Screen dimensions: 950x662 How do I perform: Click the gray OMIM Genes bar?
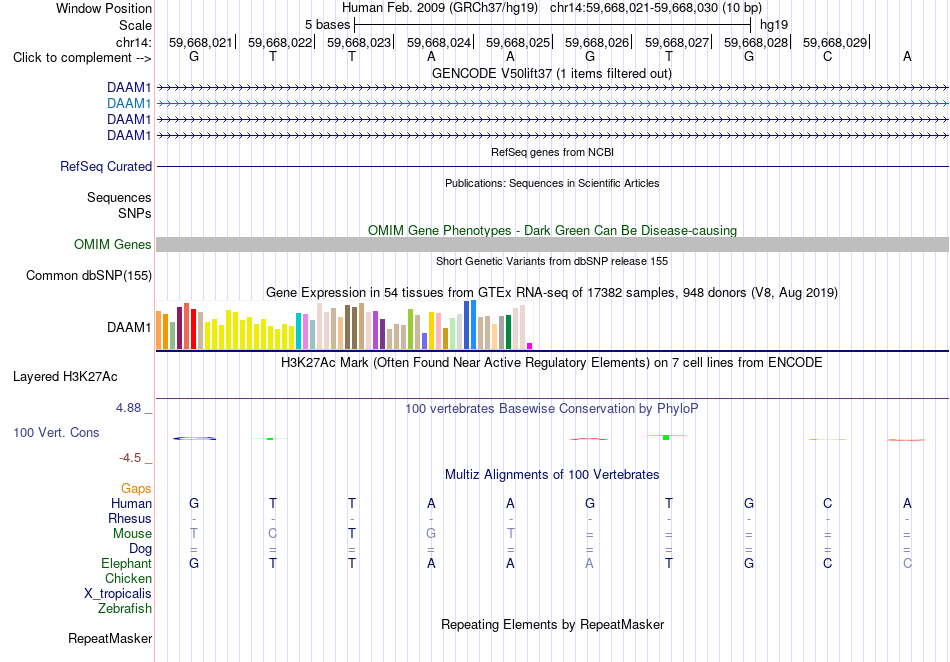552,245
